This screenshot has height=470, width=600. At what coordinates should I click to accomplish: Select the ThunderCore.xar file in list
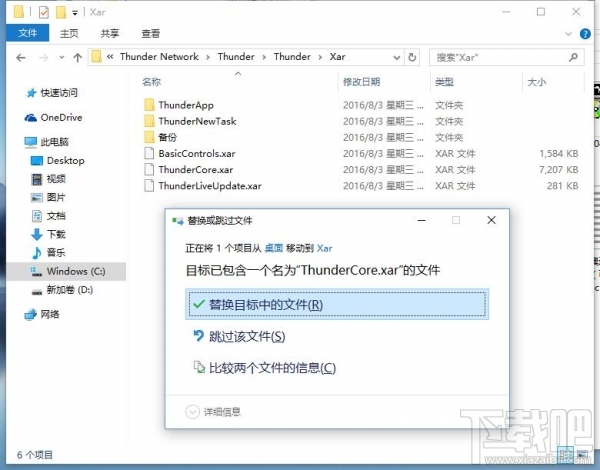[196, 170]
